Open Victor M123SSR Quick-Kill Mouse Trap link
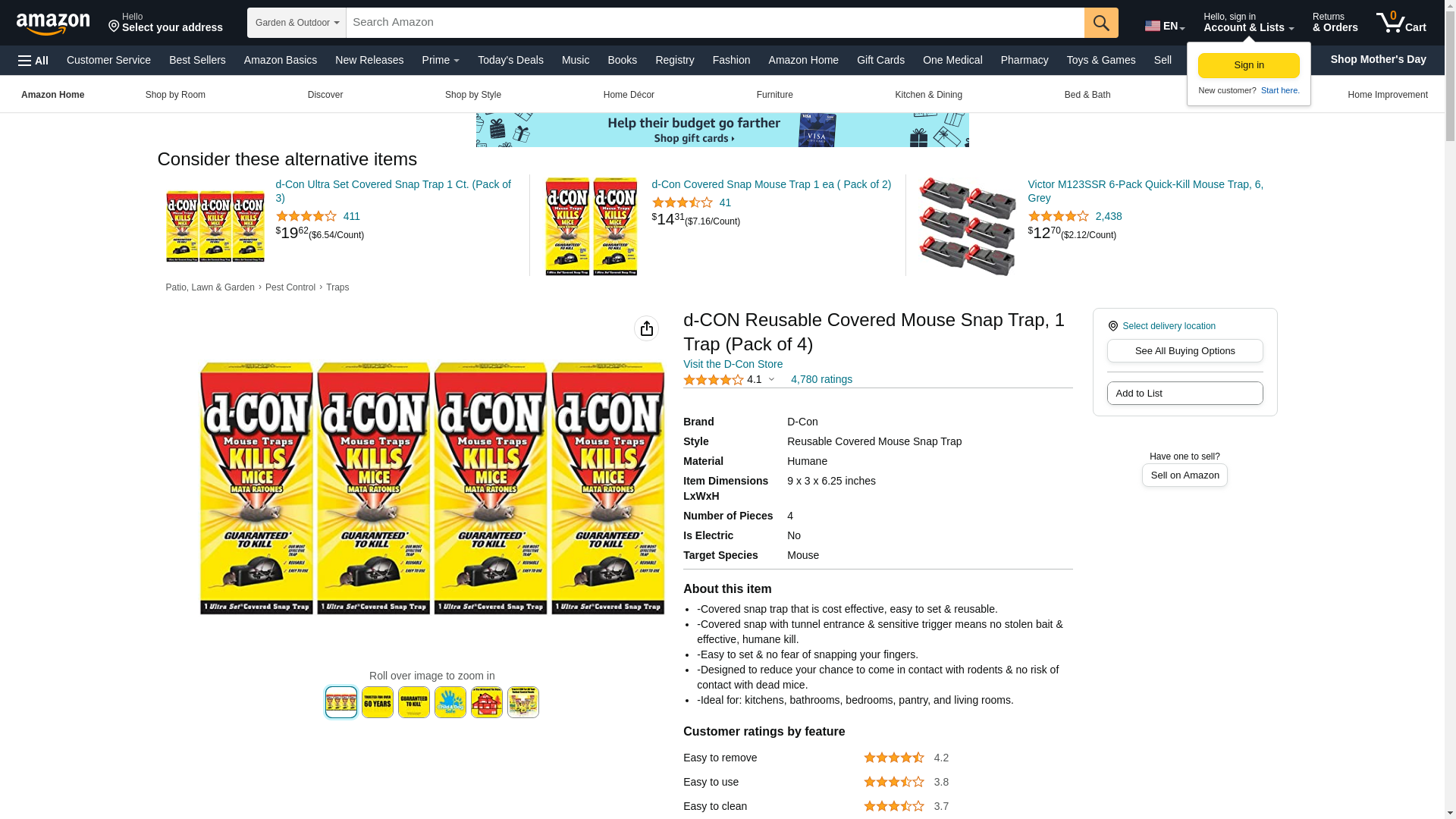Image resolution: width=1456 pixels, height=819 pixels. pyautogui.click(x=1145, y=191)
